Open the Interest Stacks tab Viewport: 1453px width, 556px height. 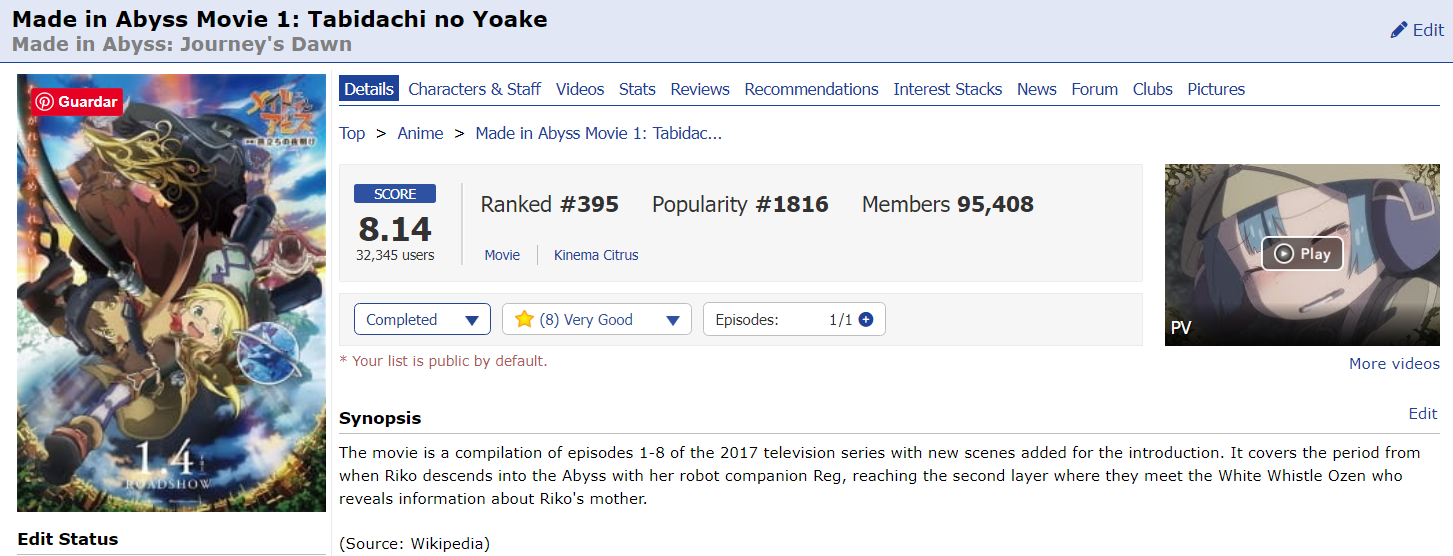tap(948, 89)
